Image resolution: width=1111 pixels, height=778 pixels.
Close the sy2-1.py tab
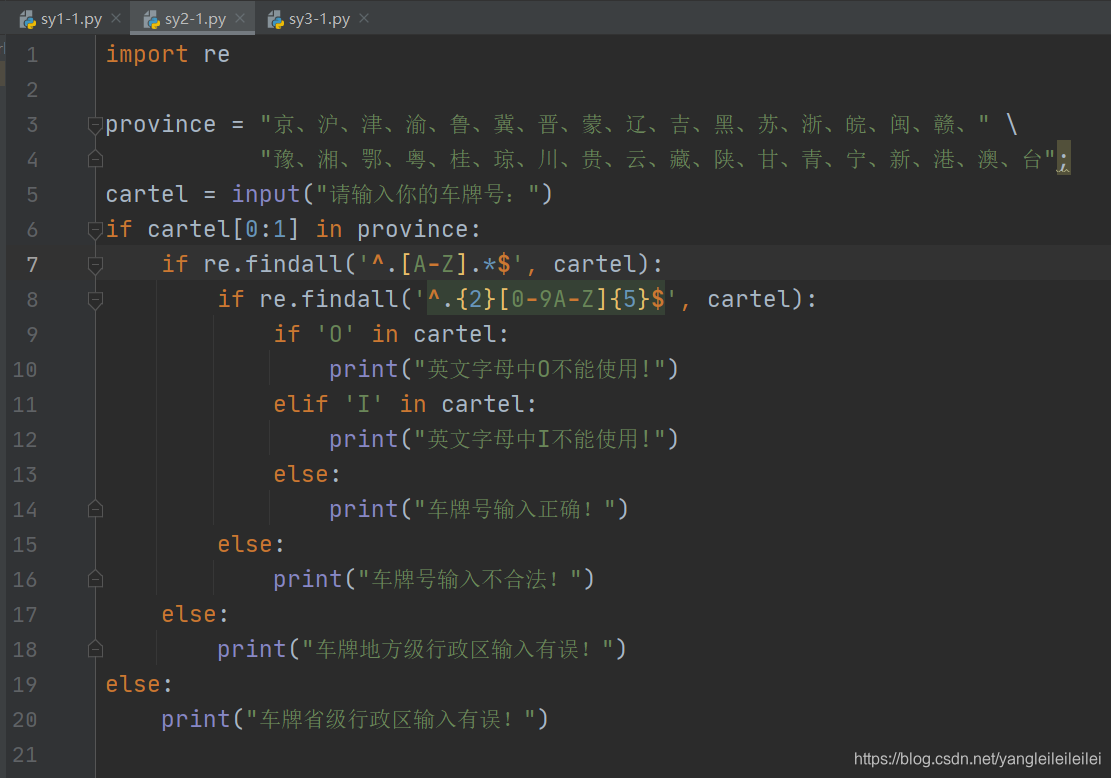point(240,18)
